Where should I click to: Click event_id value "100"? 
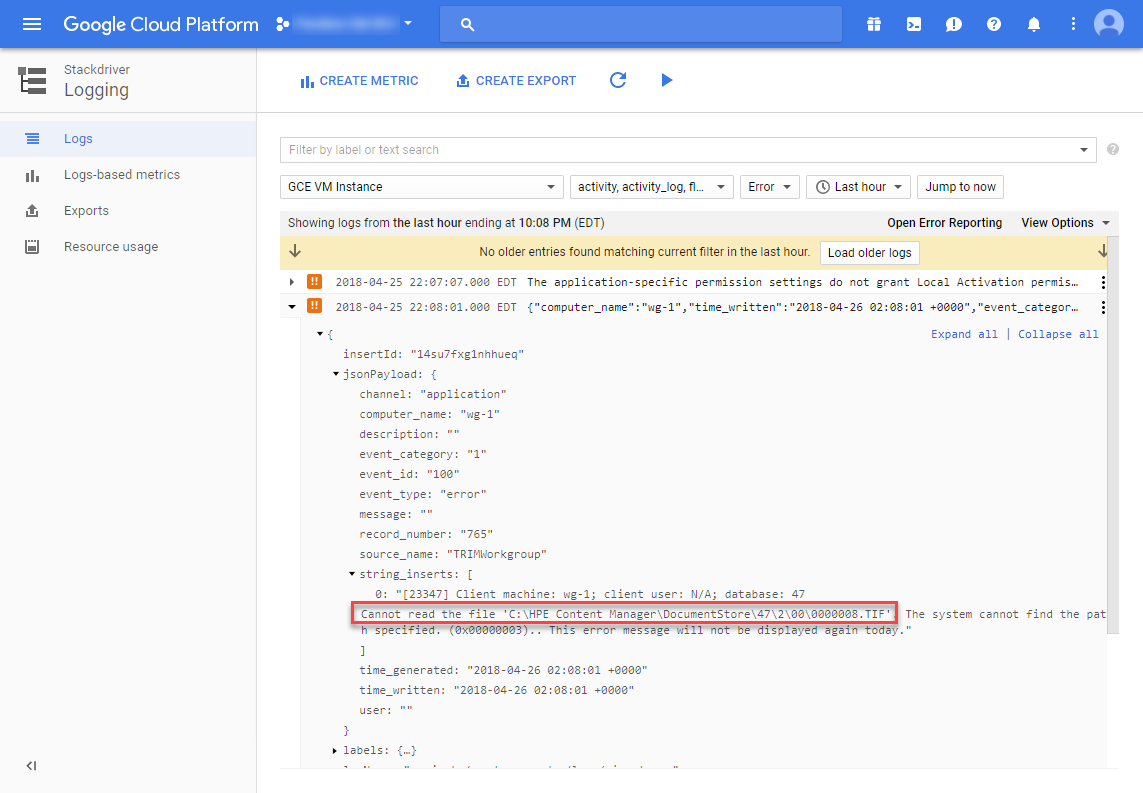tap(443, 474)
